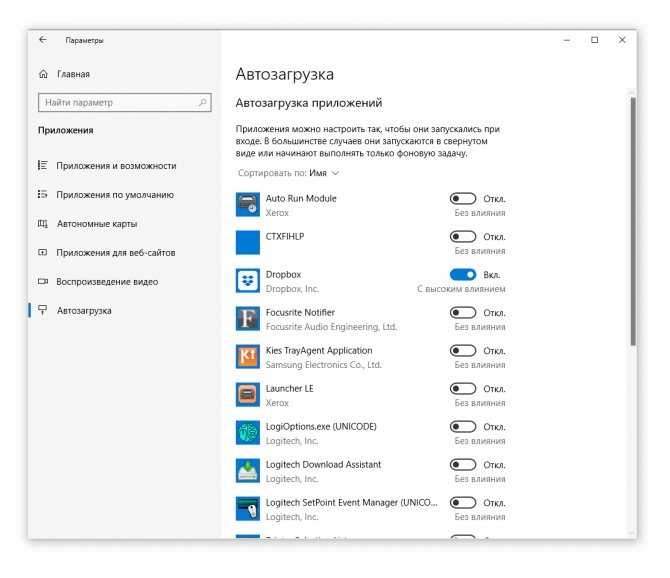
Task: Click the LogiOptions.exe icon
Action: (x=248, y=432)
